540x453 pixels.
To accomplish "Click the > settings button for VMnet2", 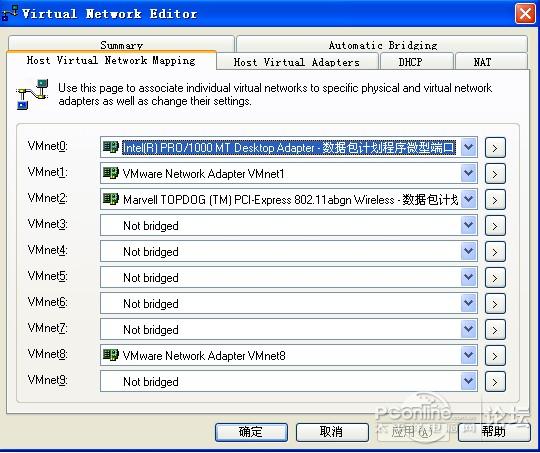I will (495, 199).
